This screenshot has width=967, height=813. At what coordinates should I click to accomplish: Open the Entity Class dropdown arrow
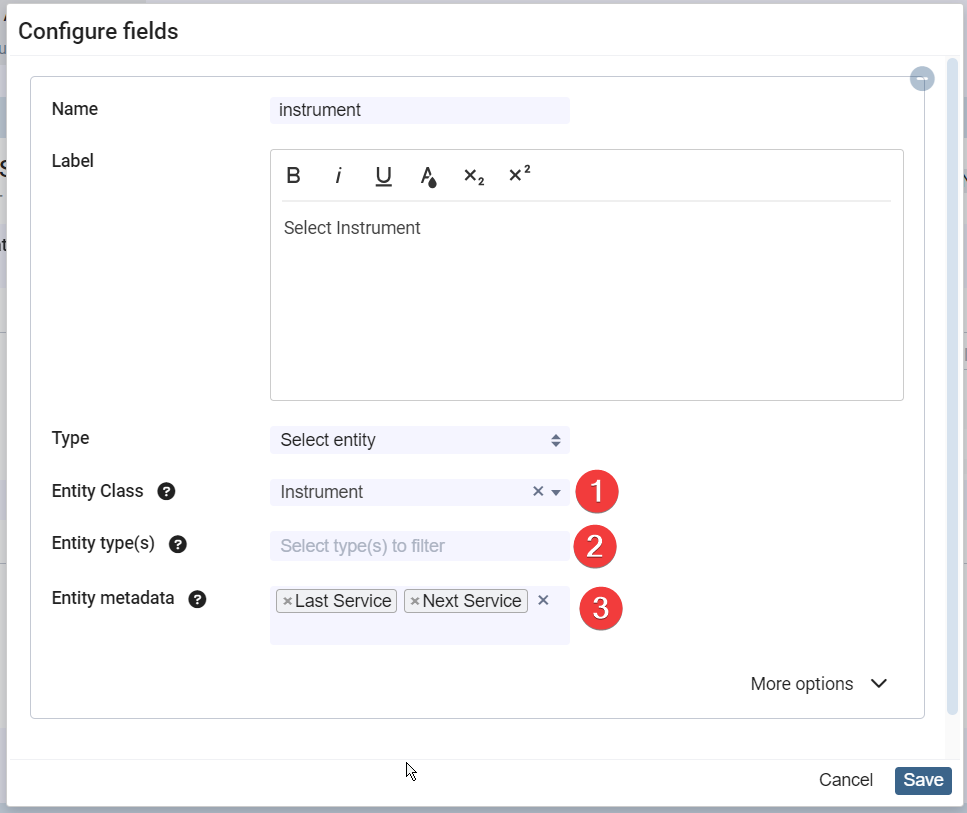pyautogui.click(x=557, y=492)
